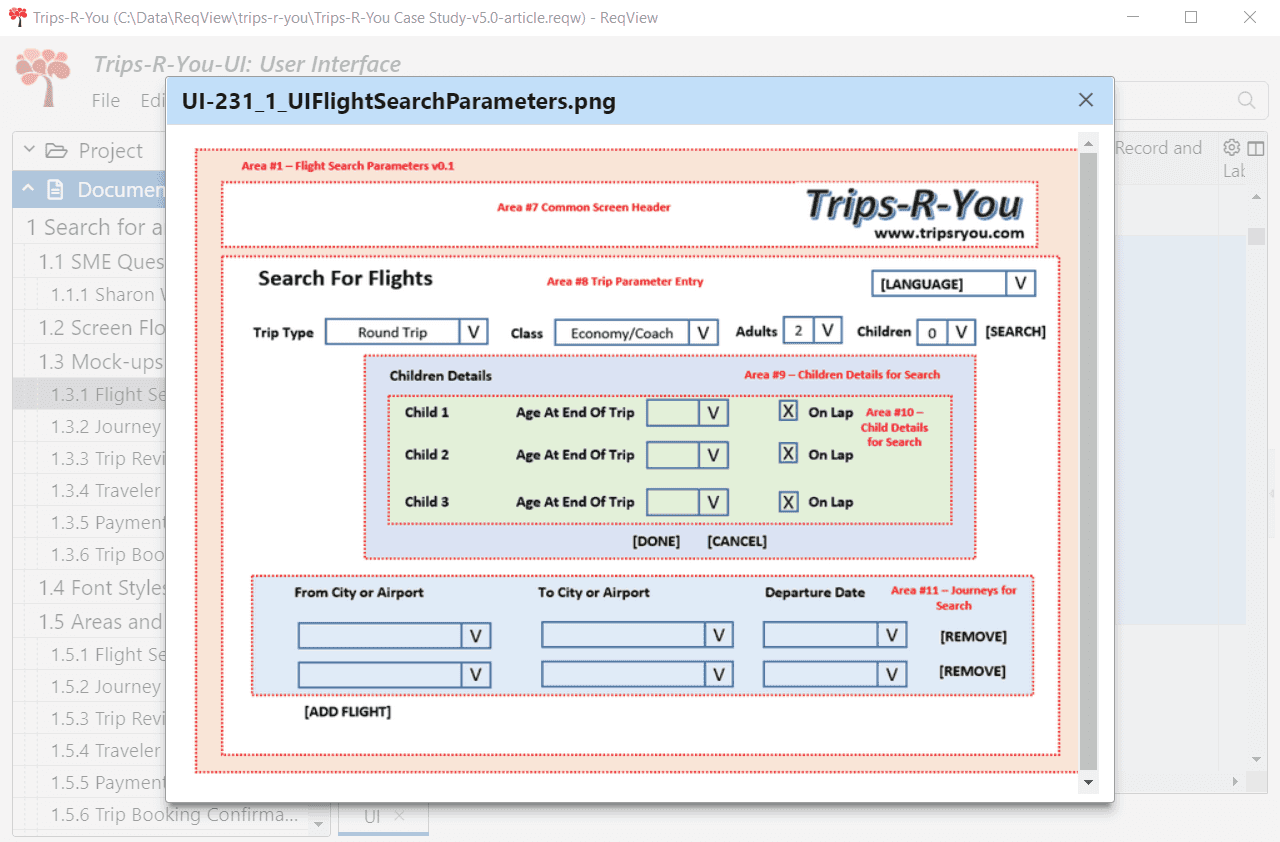Close the UIFlightSearchParameters image dialog

click(x=1086, y=100)
